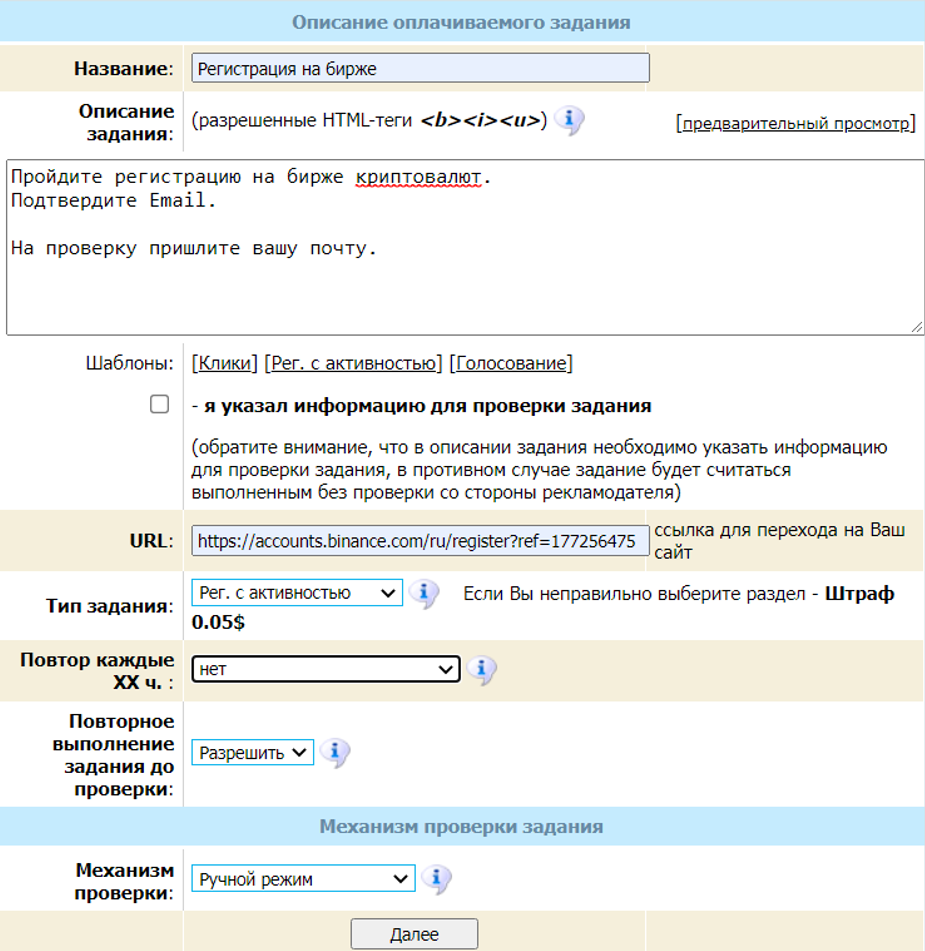925x951 pixels.
Task: Click info icon beside the Разрешить dropdown
Action: [334, 753]
